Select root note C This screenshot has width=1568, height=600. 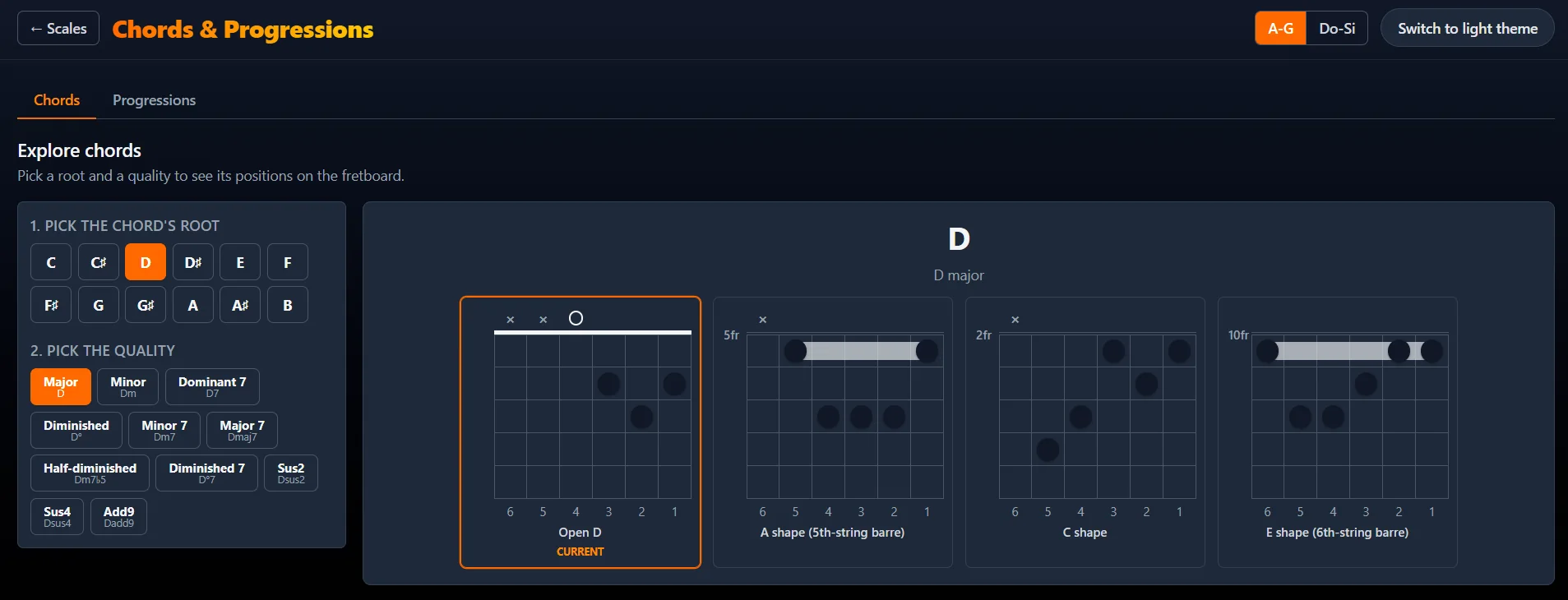tap(51, 262)
